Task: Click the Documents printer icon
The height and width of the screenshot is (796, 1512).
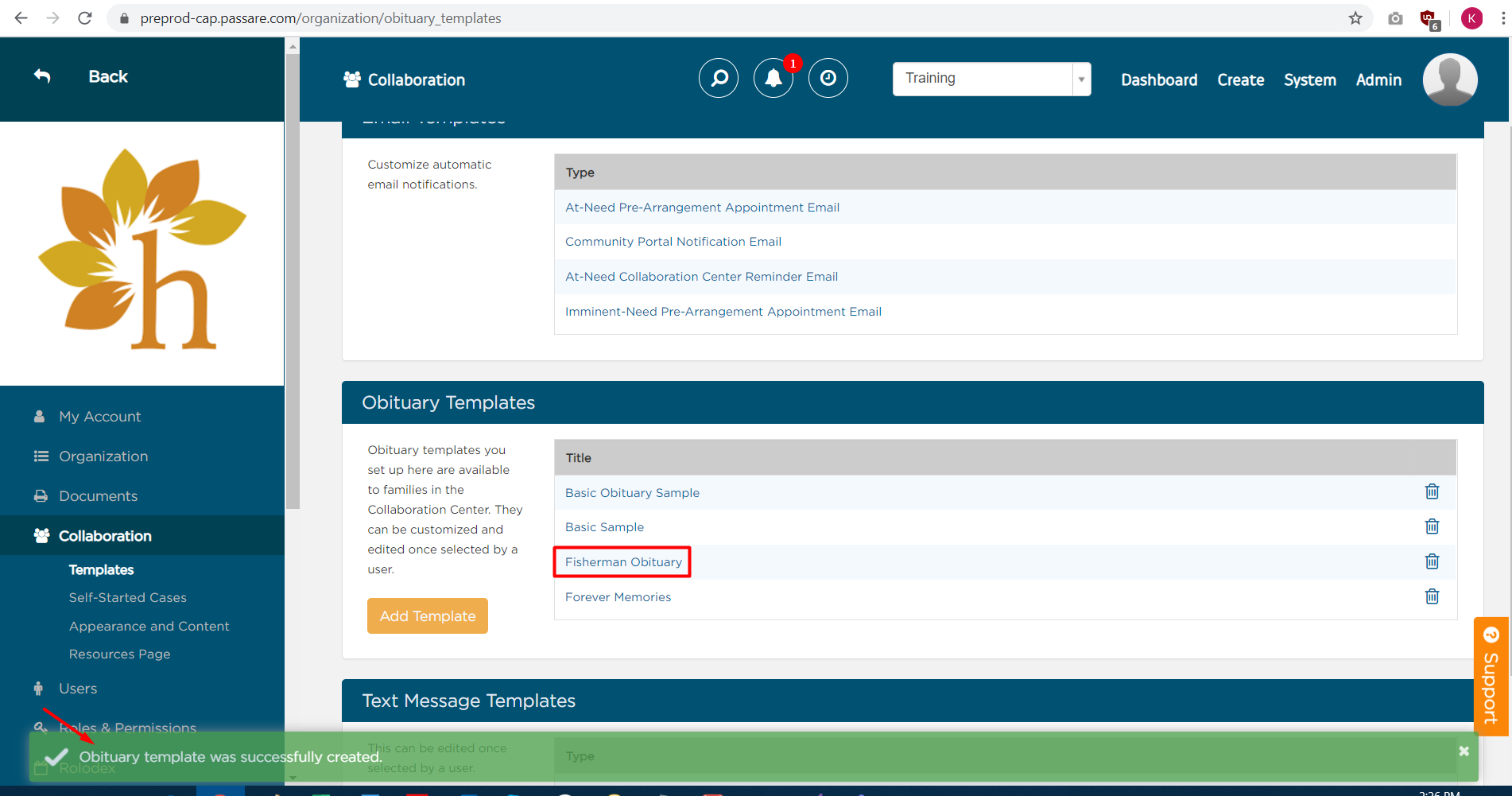Action: [41, 496]
